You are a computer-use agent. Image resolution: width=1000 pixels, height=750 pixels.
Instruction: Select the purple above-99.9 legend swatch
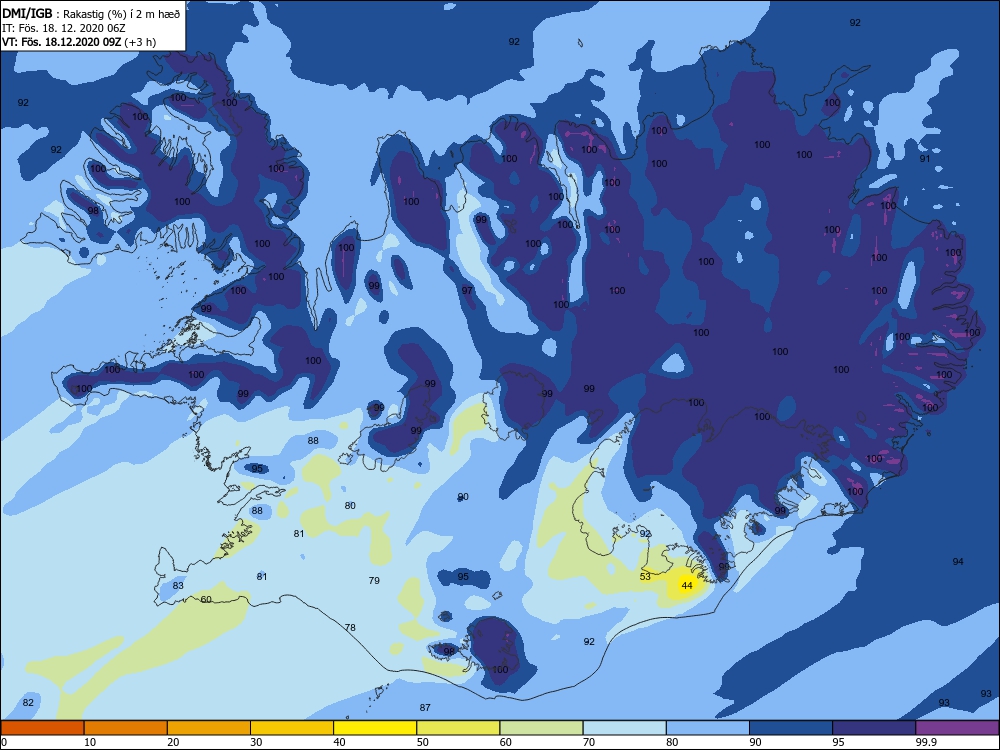coord(957,728)
